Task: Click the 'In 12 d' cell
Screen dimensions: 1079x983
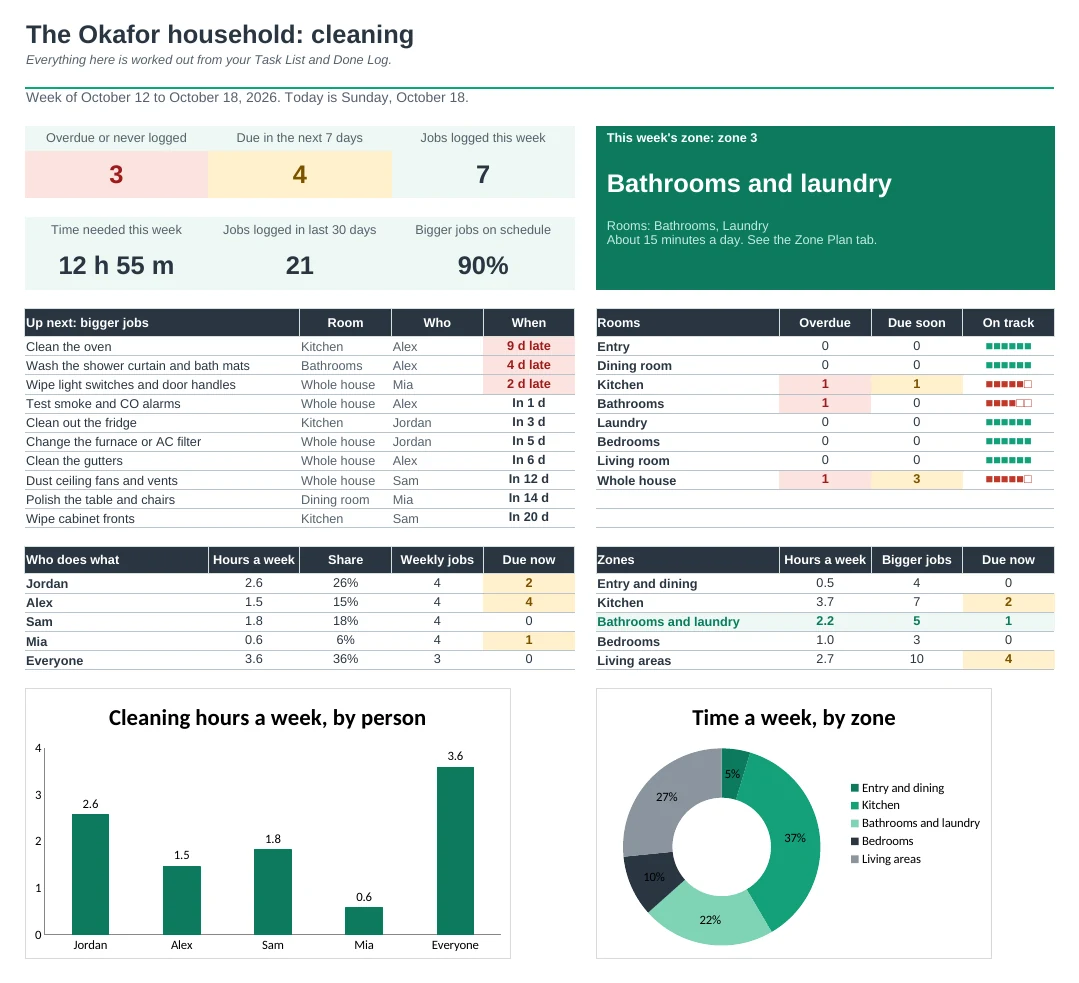Action: click(x=528, y=479)
